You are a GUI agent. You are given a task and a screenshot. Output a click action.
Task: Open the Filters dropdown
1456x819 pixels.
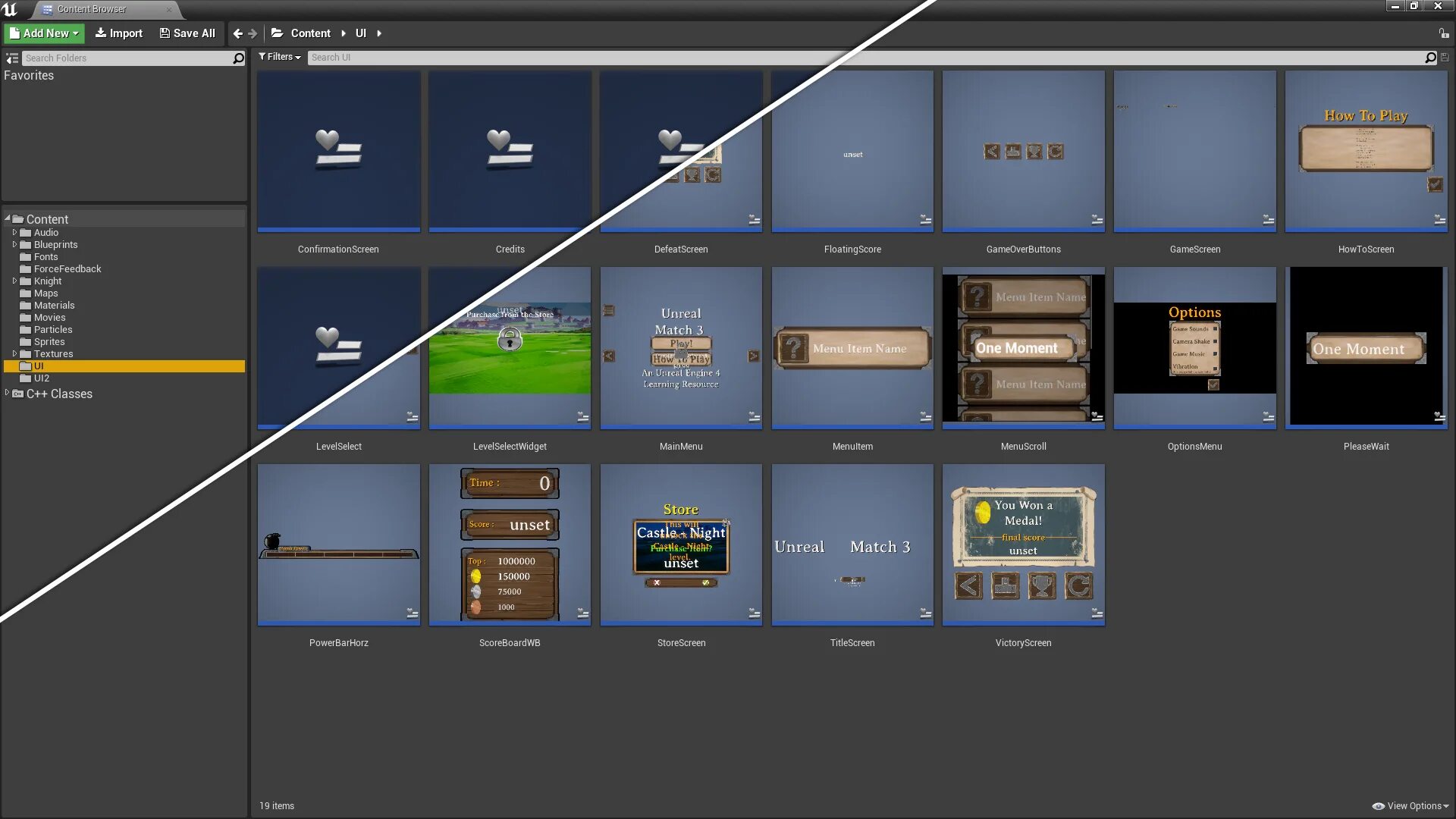280,57
